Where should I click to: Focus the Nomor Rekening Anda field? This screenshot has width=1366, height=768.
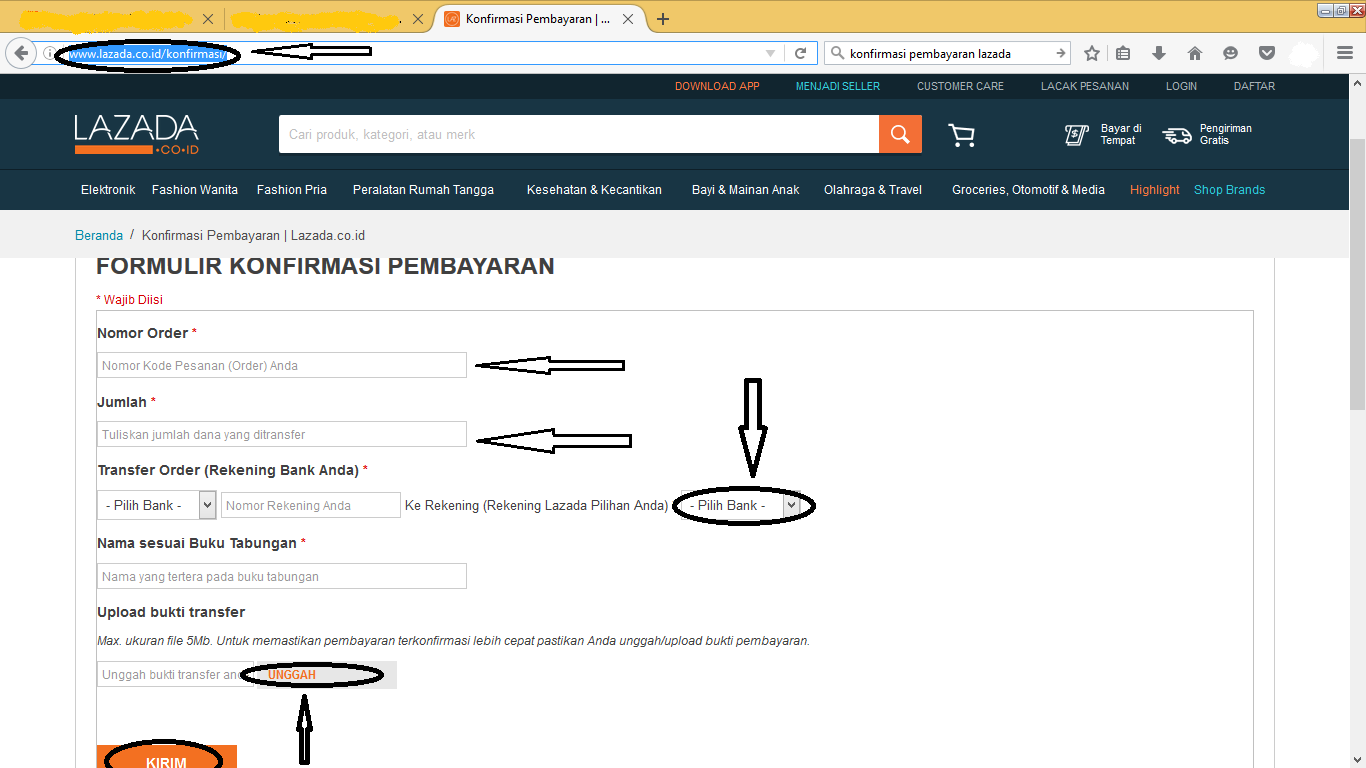pos(311,505)
